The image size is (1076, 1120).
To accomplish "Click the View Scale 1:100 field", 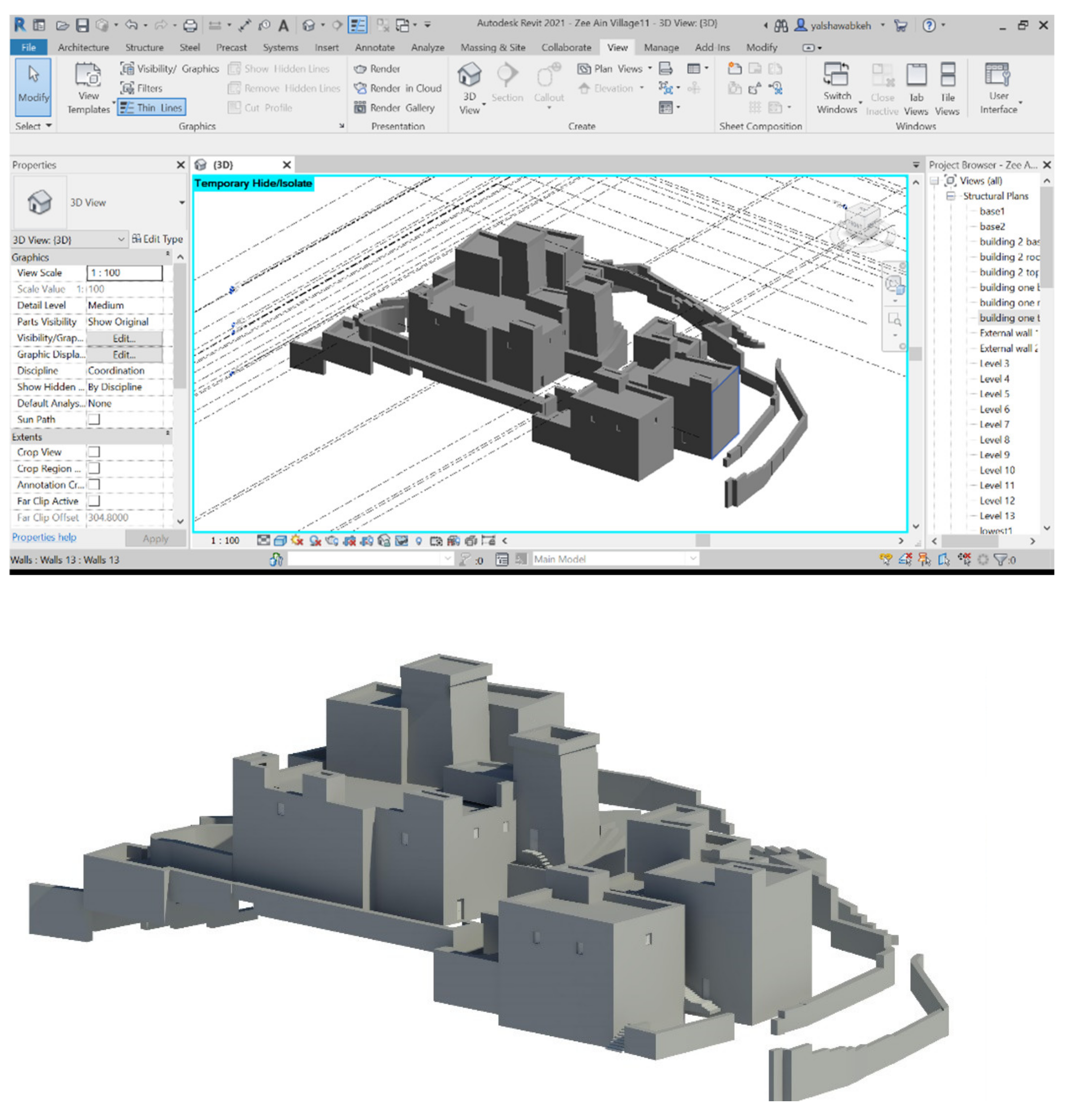I will [x=124, y=273].
